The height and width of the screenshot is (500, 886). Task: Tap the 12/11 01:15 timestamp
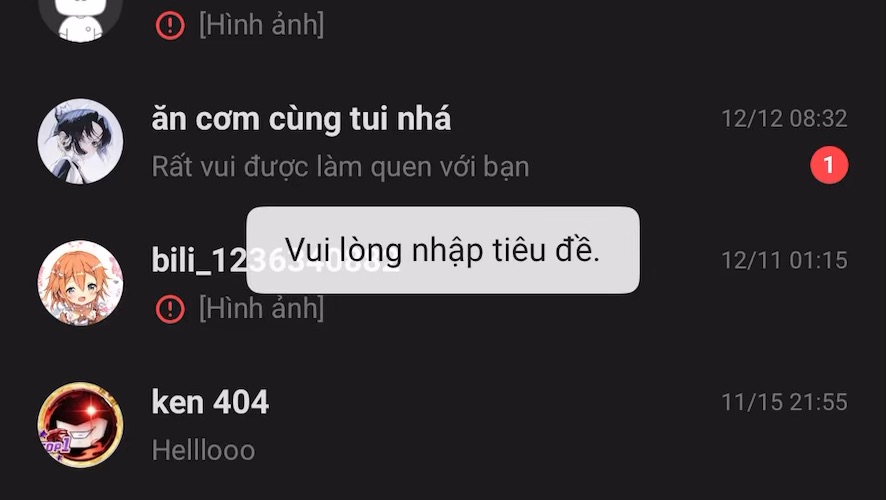[784, 260]
